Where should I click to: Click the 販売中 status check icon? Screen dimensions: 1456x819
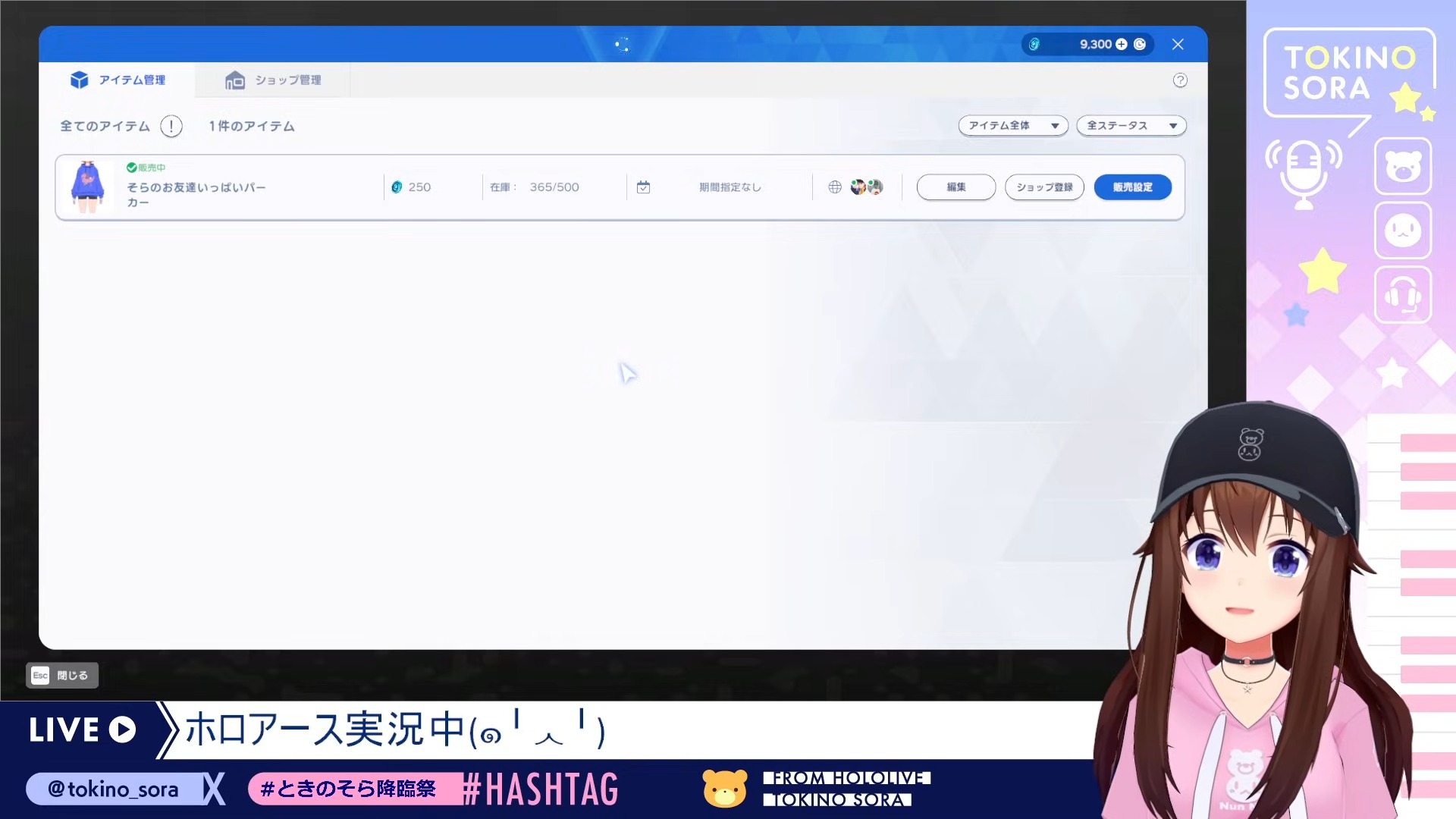(x=131, y=168)
